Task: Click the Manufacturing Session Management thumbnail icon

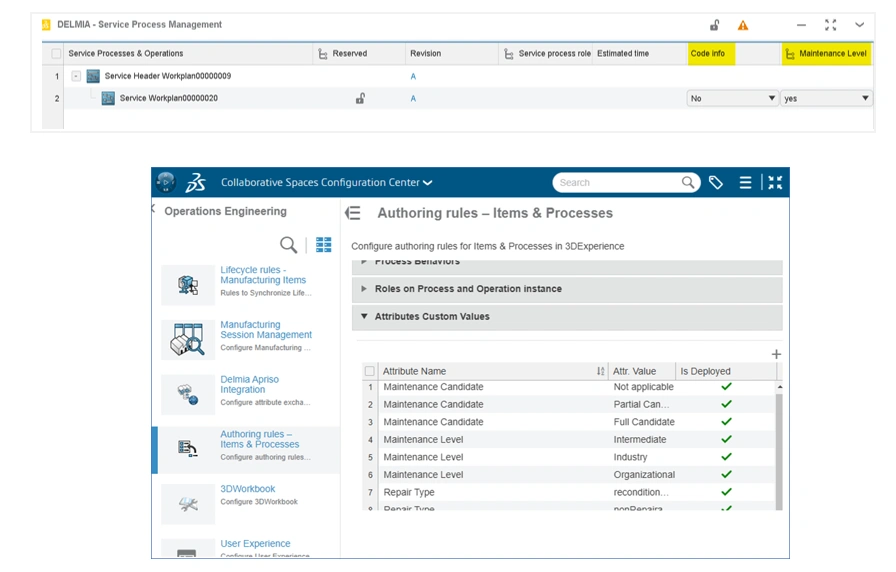Action: [187, 339]
